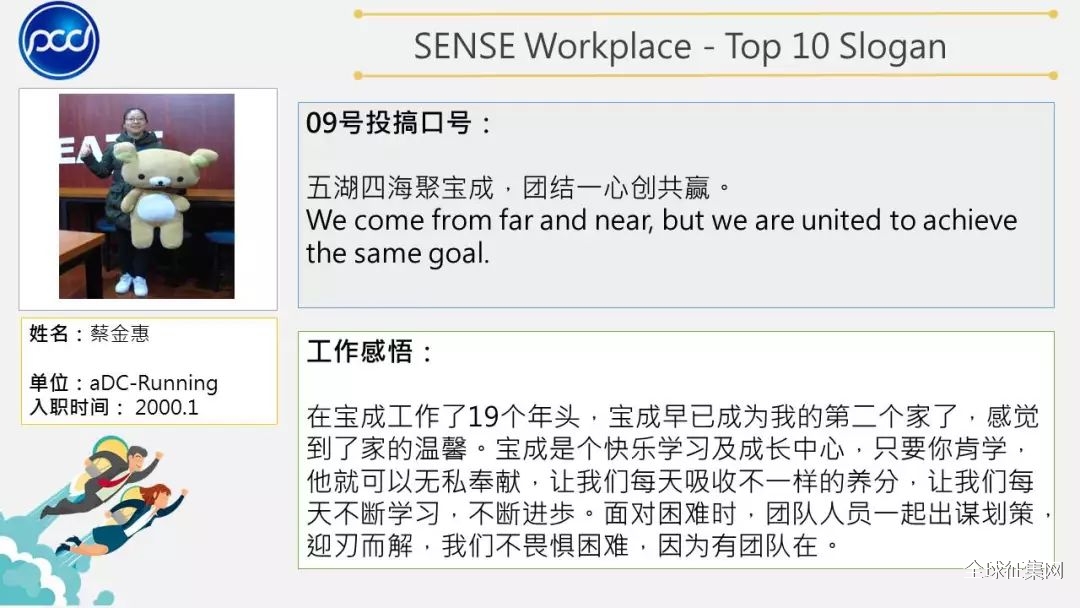1080x608 pixels.
Task: Select the employee photo with teddy bear
Action: coord(147,196)
